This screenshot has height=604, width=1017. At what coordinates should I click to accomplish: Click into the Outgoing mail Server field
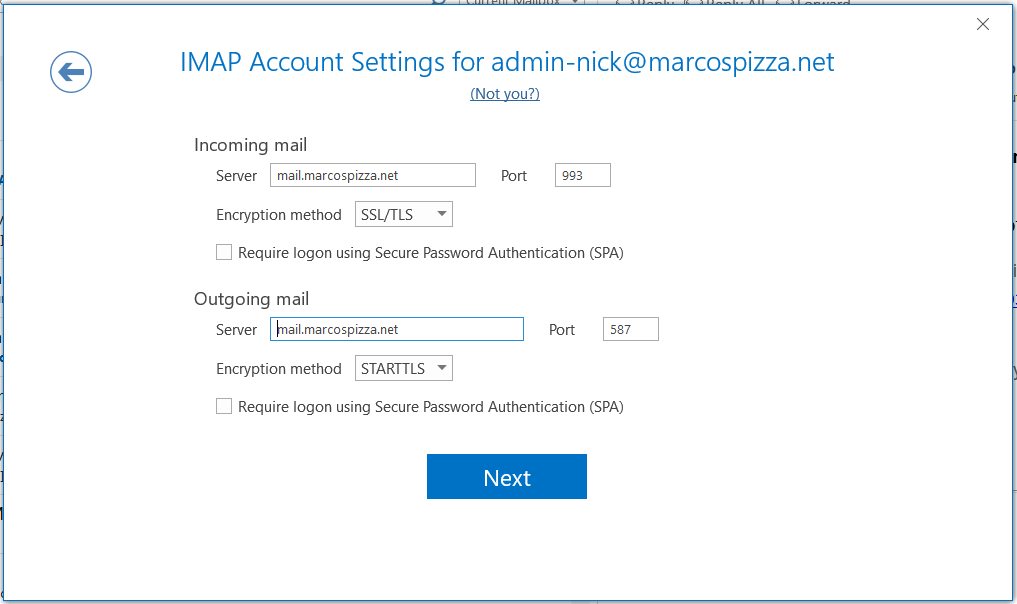coord(397,329)
